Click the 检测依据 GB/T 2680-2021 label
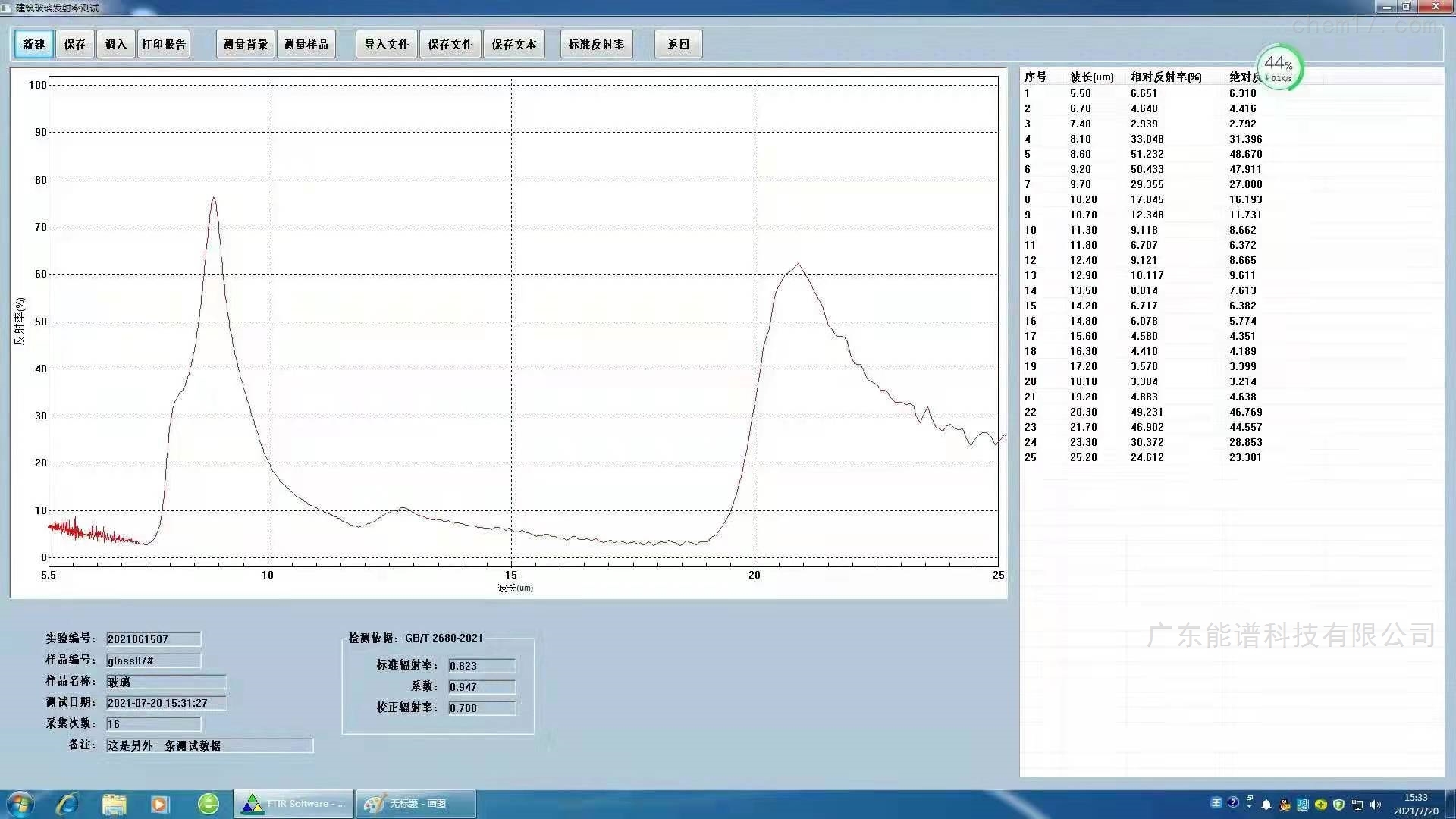This screenshot has height=819, width=1456. [x=416, y=638]
